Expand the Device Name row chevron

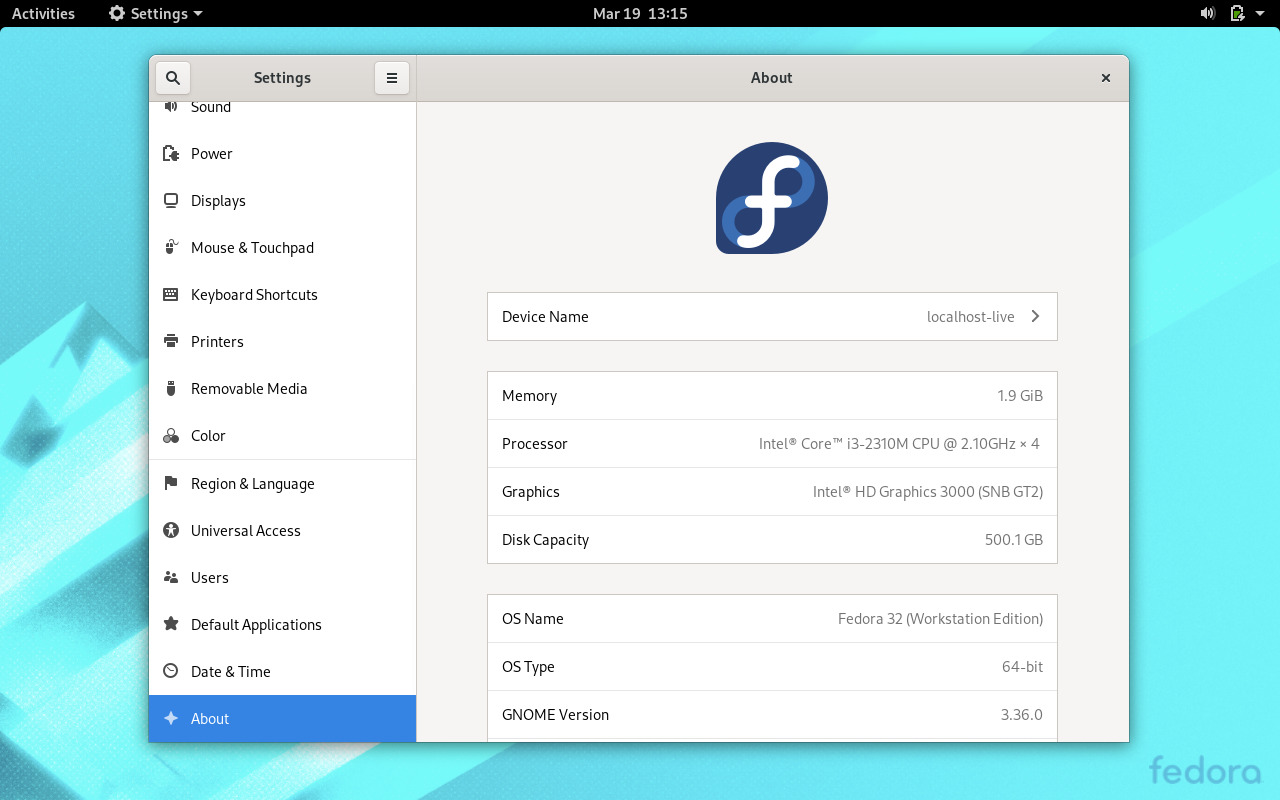tap(1035, 316)
